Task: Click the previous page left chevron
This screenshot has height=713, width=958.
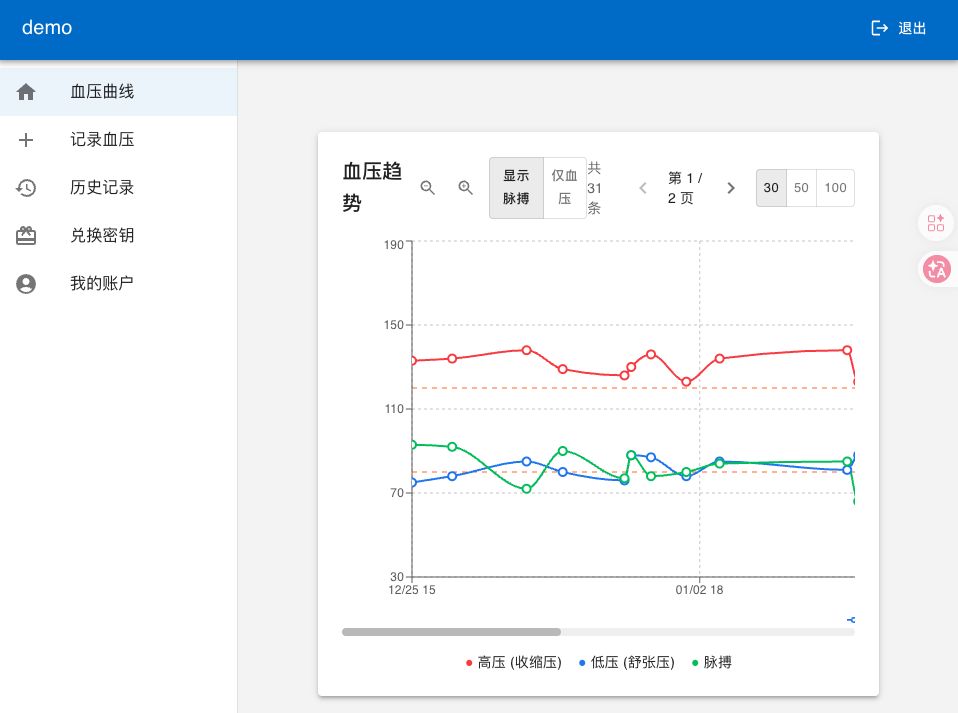Action: [x=643, y=188]
